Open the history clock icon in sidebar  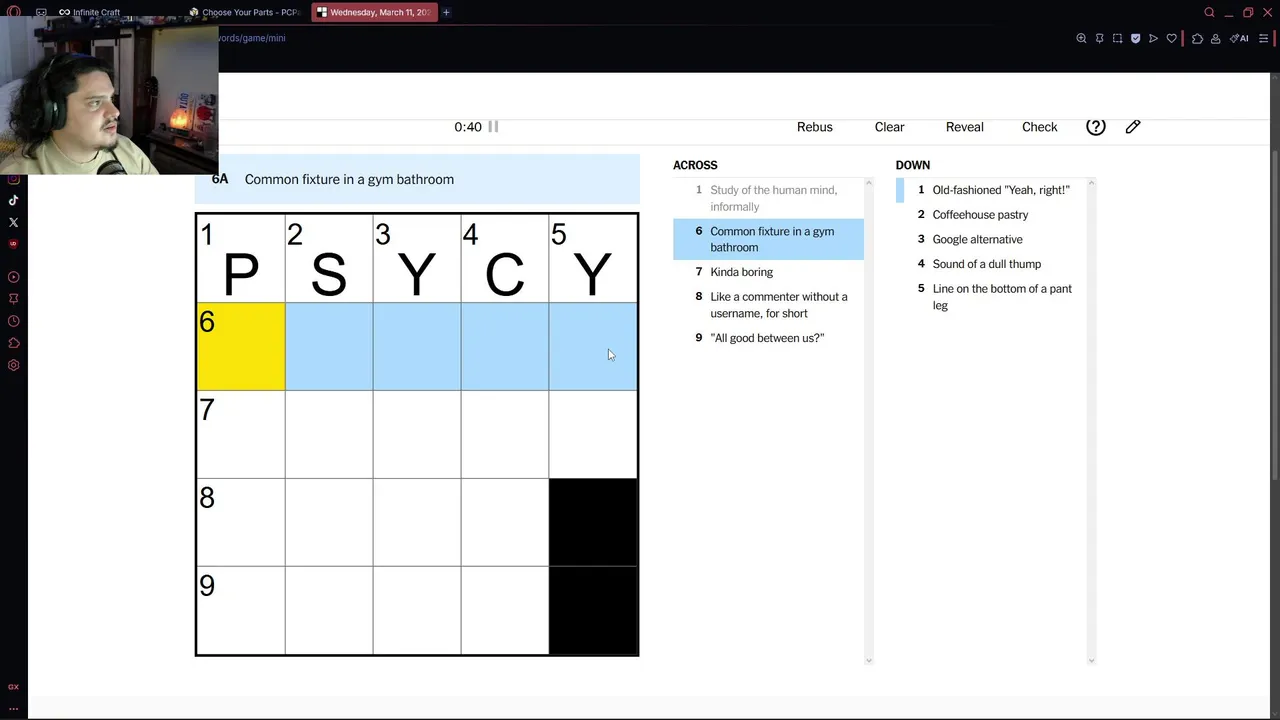(x=13, y=321)
